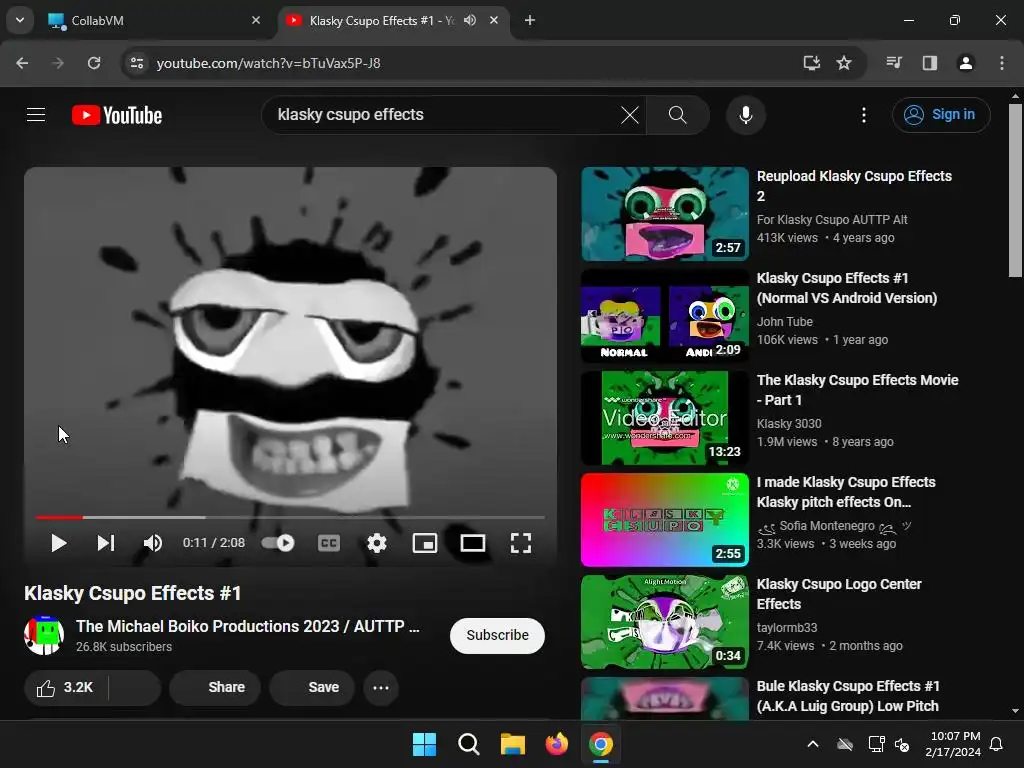Start voice search with microphone icon
The image size is (1024, 768).
click(x=746, y=115)
